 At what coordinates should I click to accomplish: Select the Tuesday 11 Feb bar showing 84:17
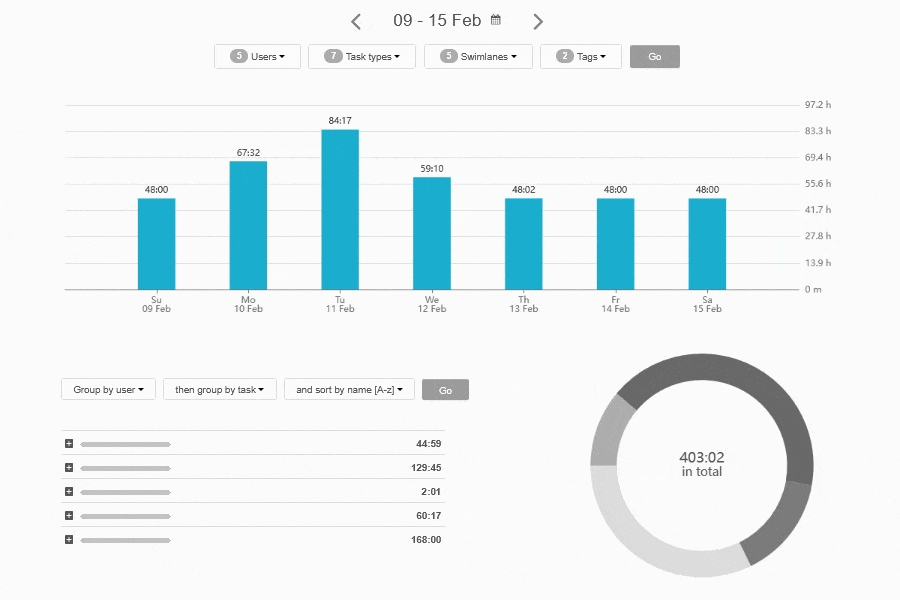(339, 210)
